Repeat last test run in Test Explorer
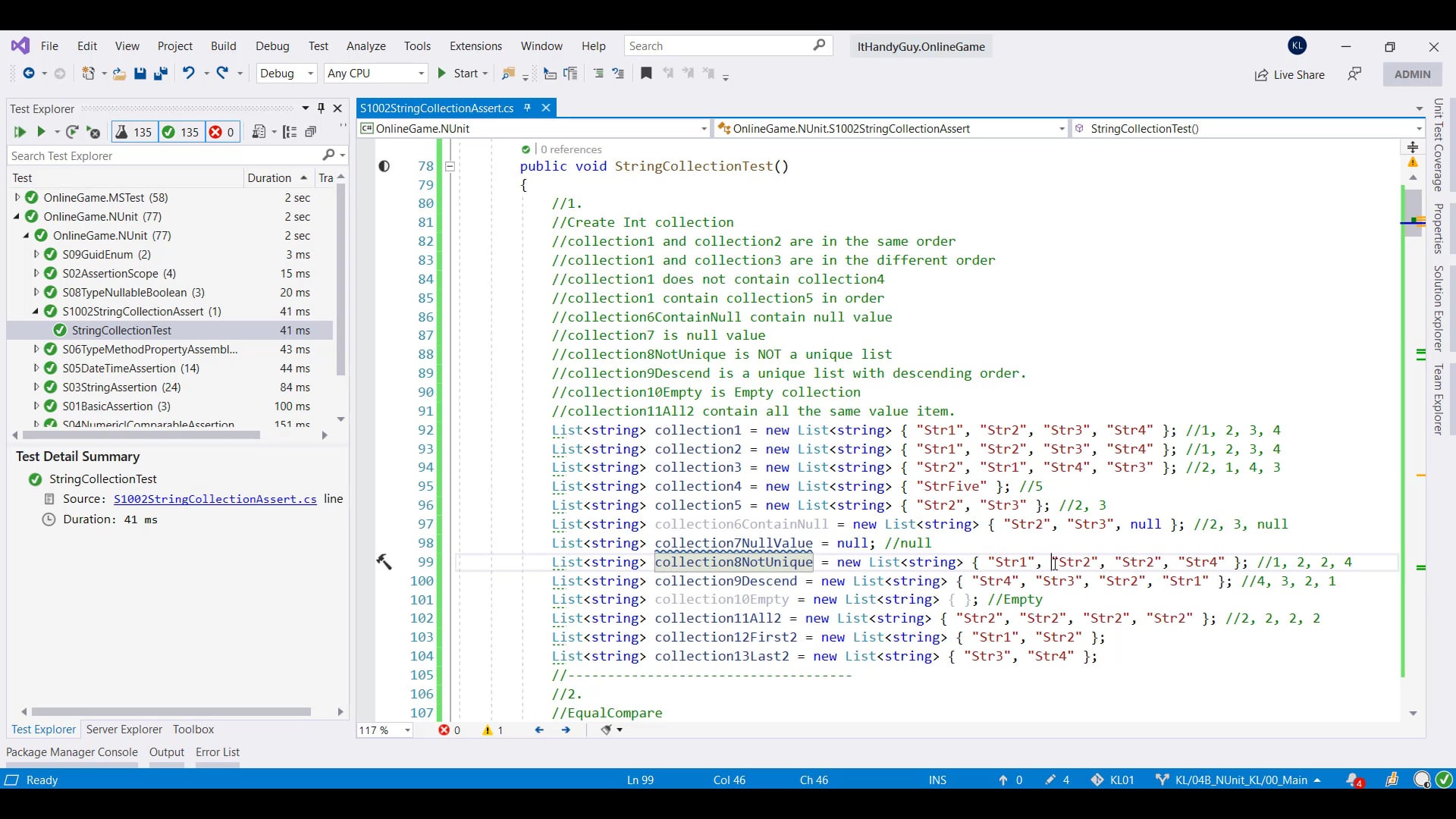Viewport: 1456px width, 819px height. (x=73, y=132)
